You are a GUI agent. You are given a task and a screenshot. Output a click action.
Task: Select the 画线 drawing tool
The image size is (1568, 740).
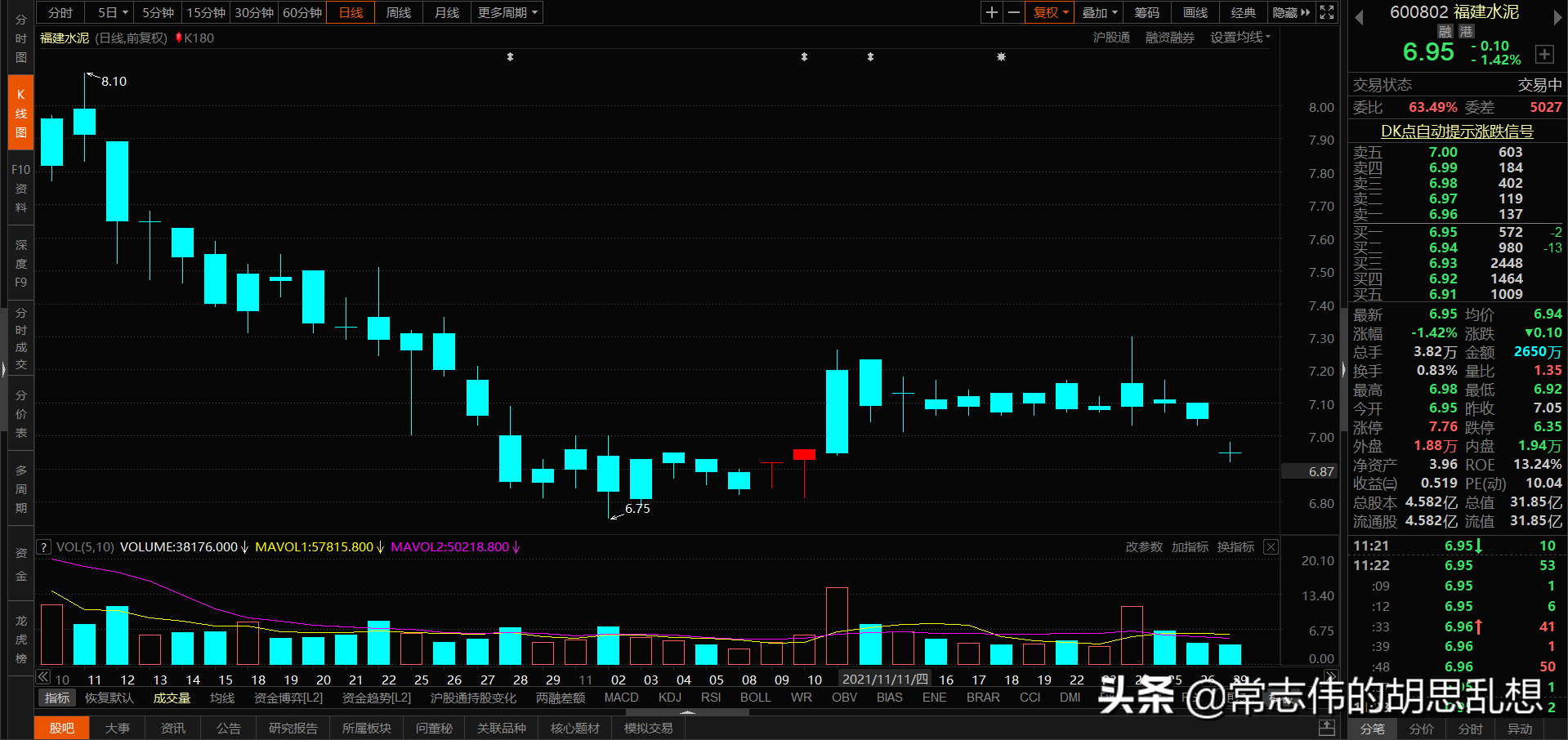[x=1194, y=12]
